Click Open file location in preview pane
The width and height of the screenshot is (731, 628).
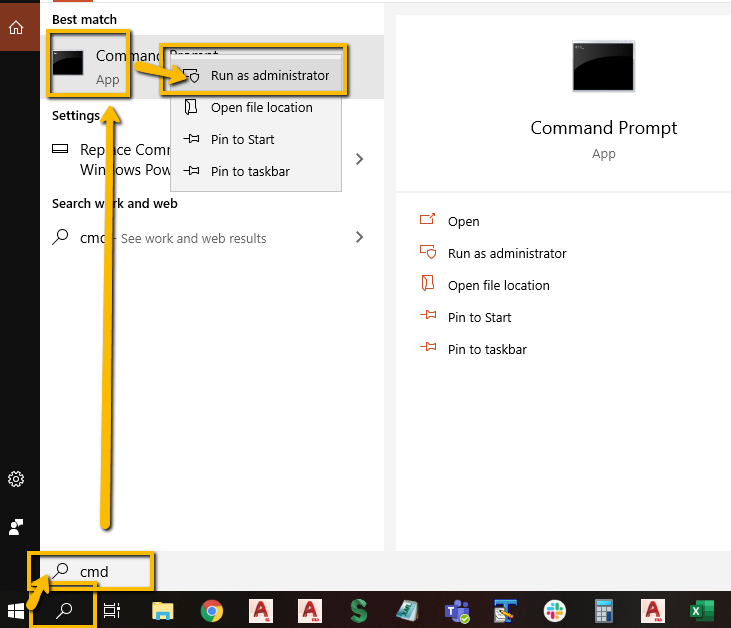(484, 285)
